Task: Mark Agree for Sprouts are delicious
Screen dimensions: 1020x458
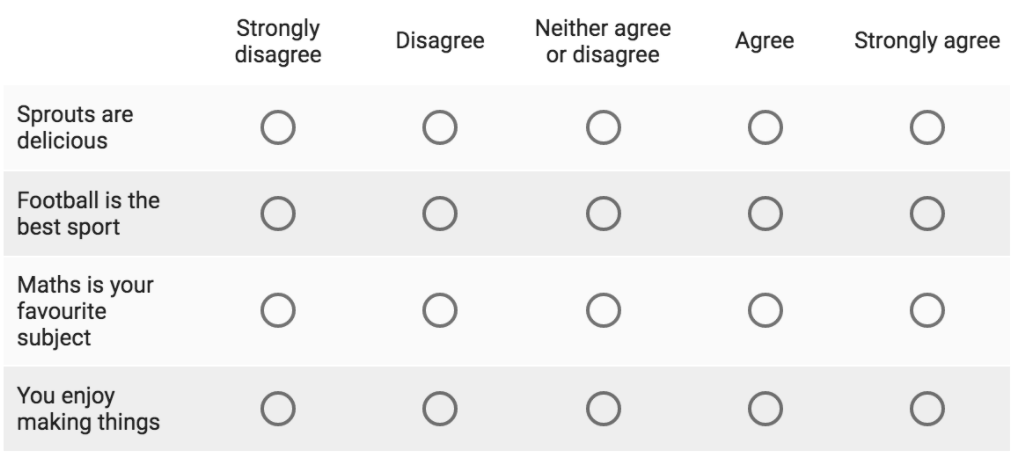Action: tap(765, 128)
